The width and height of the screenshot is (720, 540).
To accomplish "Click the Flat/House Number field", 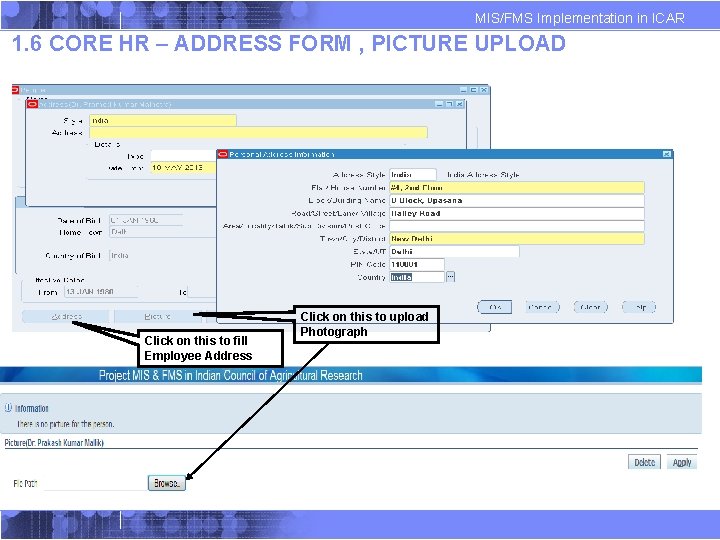I will click(517, 187).
